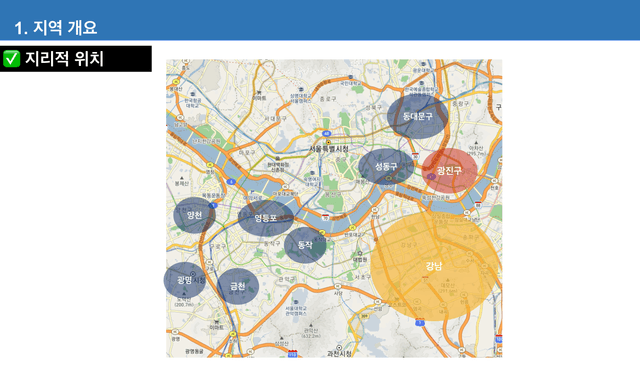Click the 서대문구 district label

[276, 118]
